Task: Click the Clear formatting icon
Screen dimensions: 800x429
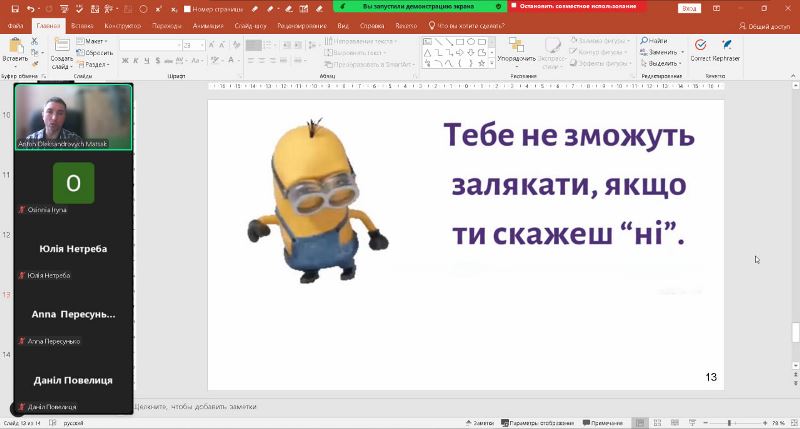Action: click(x=236, y=45)
